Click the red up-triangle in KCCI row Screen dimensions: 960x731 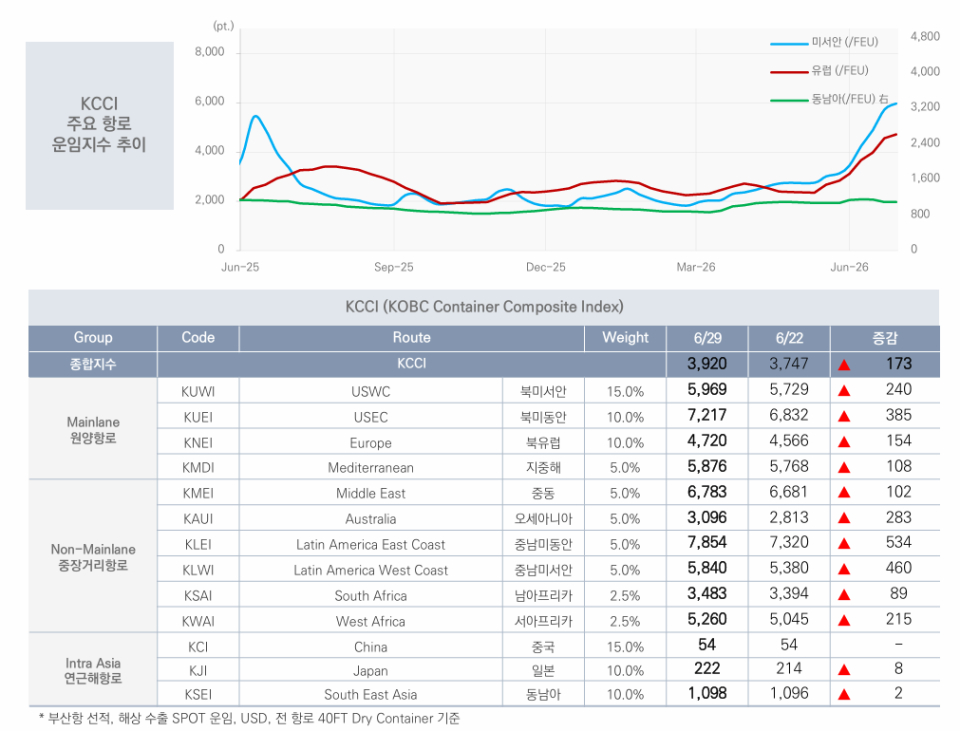tap(844, 365)
